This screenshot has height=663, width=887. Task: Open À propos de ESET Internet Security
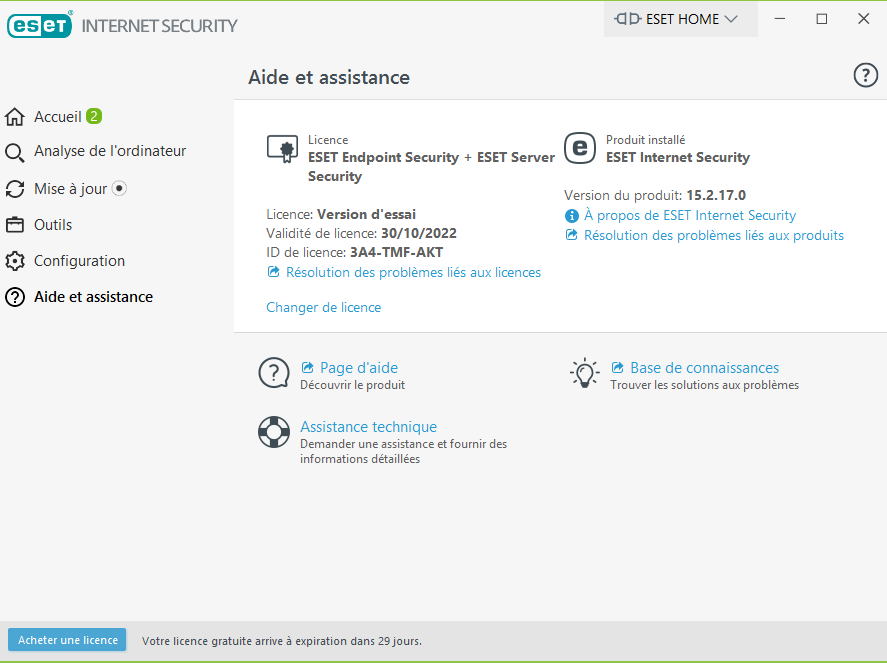pos(690,216)
